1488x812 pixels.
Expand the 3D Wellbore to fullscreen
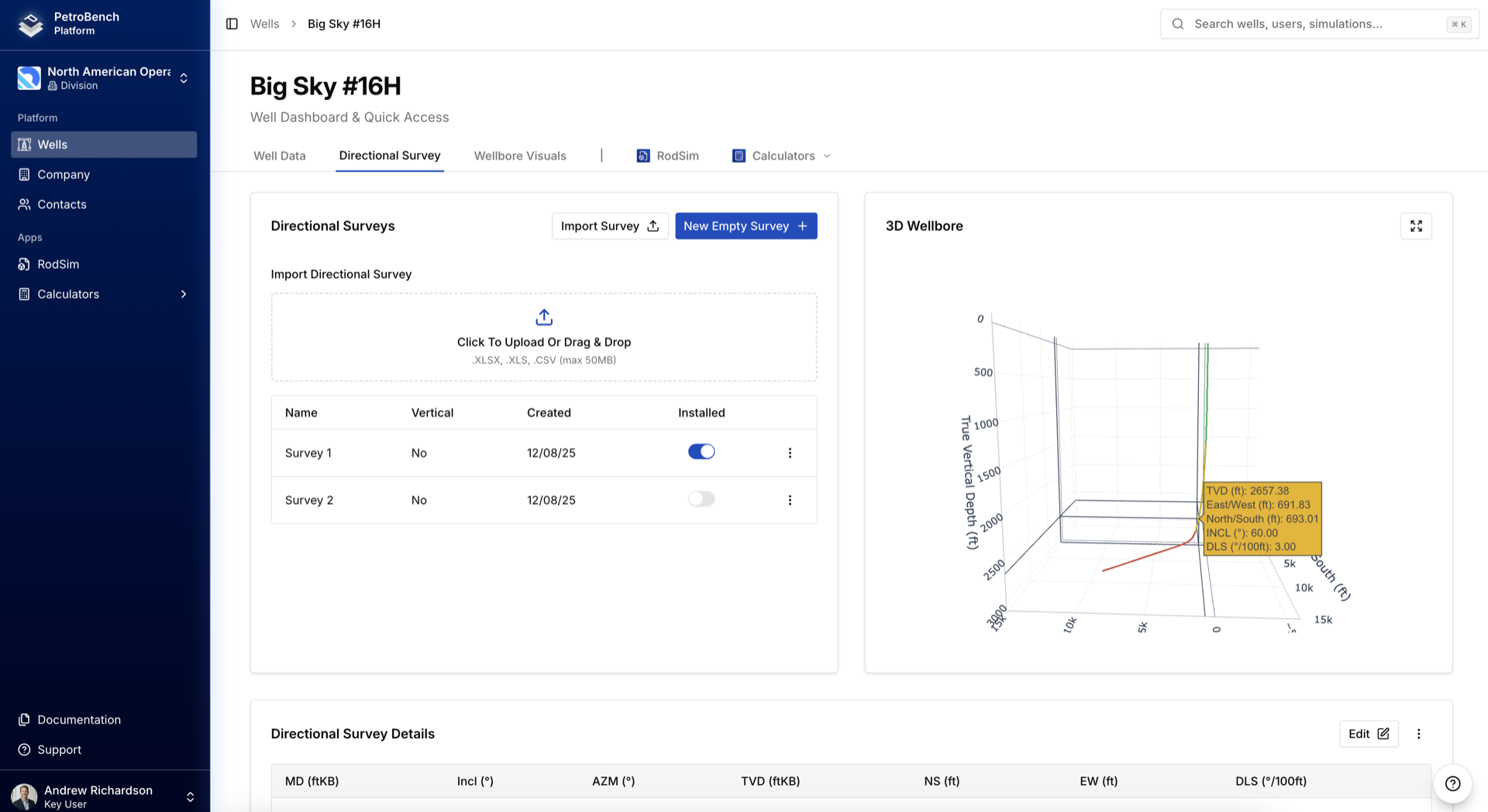1416,226
